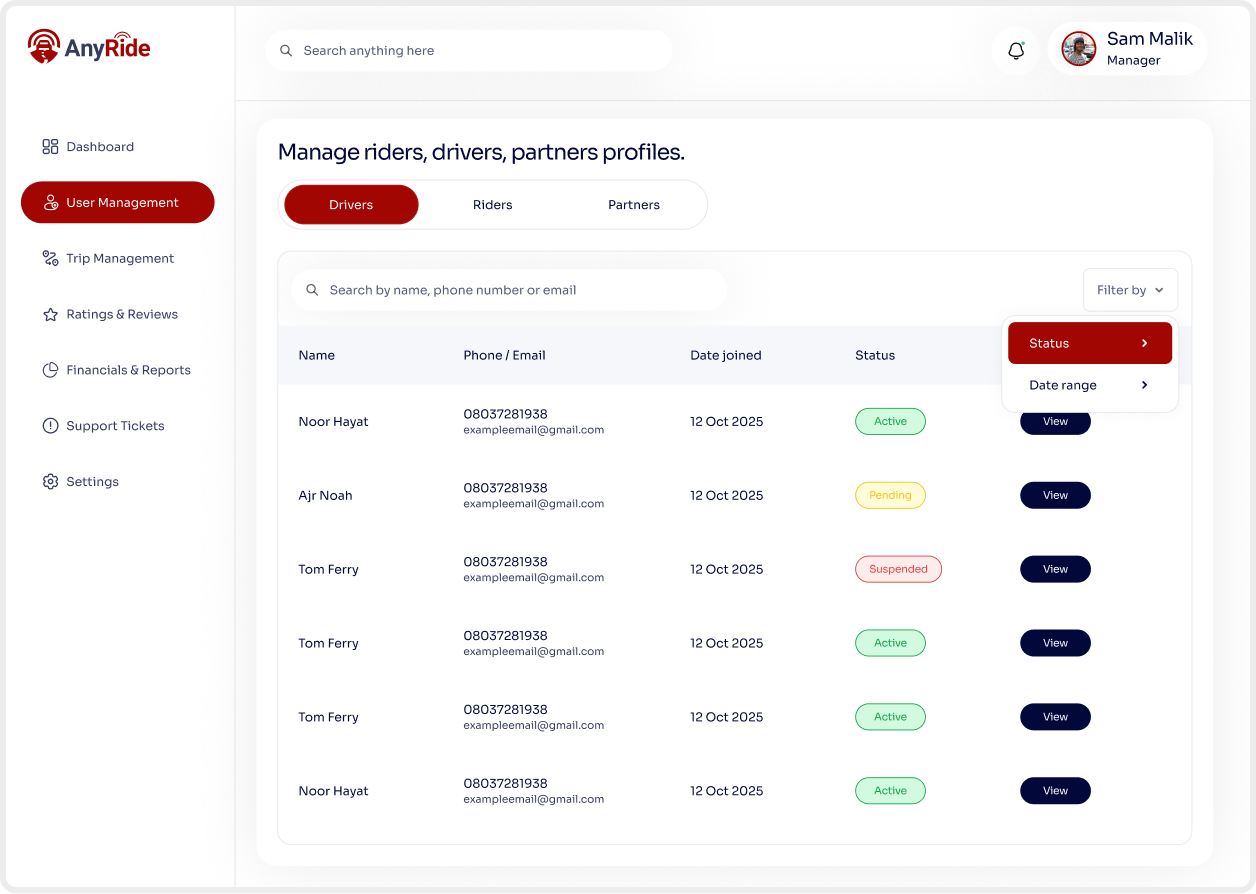Click the Settings gear icon

(x=50, y=482)
